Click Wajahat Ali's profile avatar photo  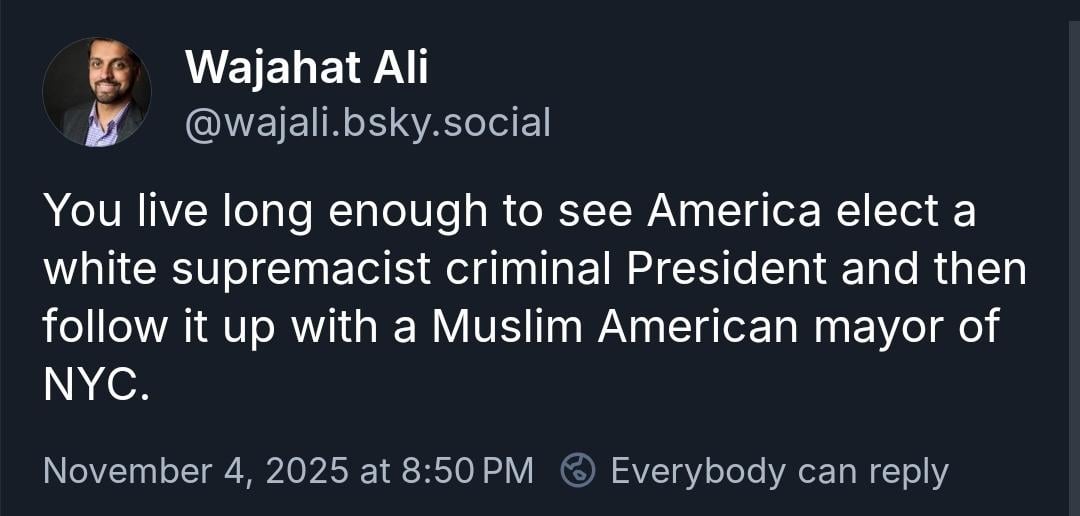click(97, 92)
